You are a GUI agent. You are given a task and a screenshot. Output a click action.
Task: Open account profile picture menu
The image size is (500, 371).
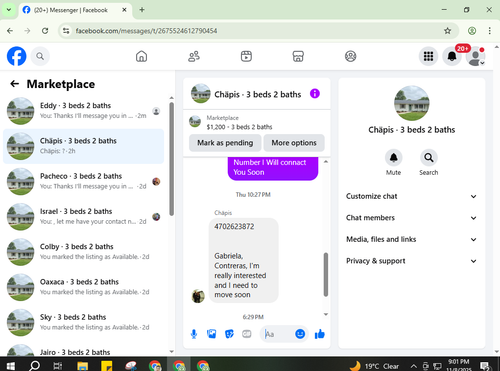coord(475,56)
